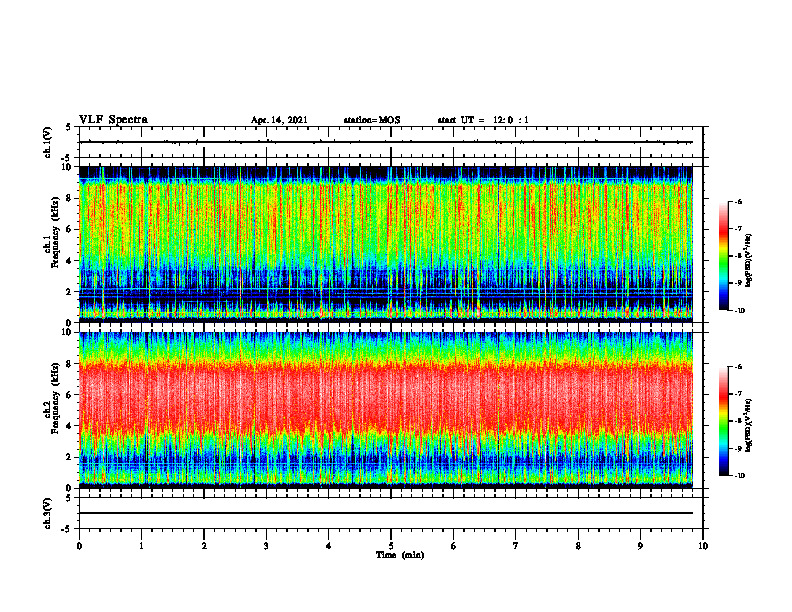The image size is (792, 612).
Task: Click the 'Time (min)' axis label
Action: tap(400, 555)
